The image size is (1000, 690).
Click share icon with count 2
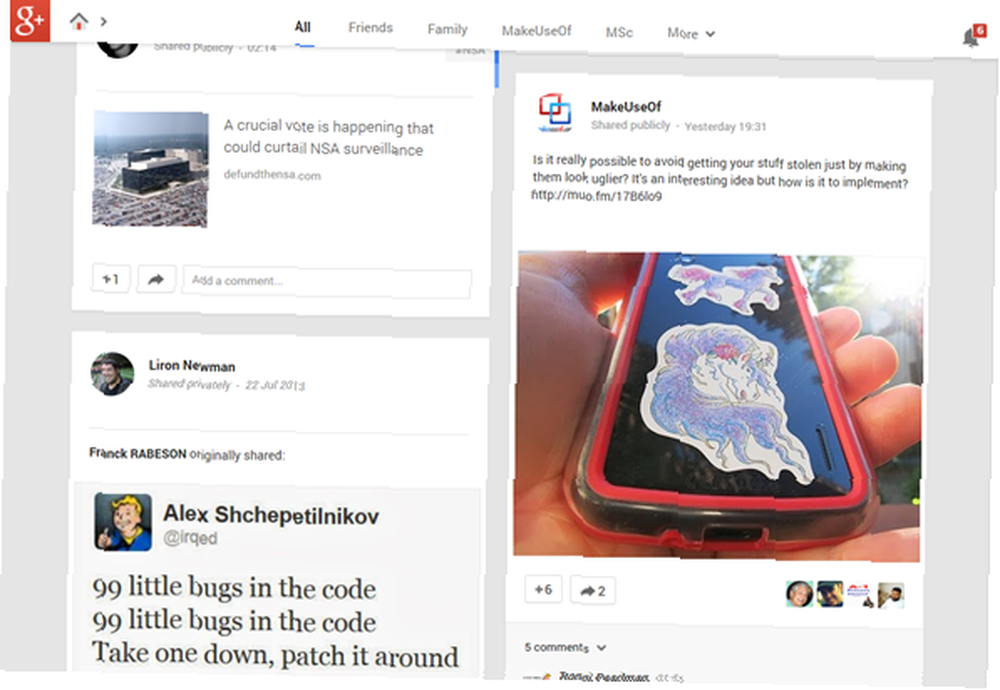tap(592, 591)
